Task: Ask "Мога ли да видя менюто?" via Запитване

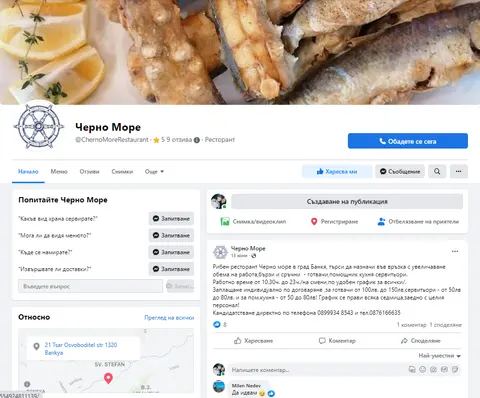Action: click(x=171, y=235)
